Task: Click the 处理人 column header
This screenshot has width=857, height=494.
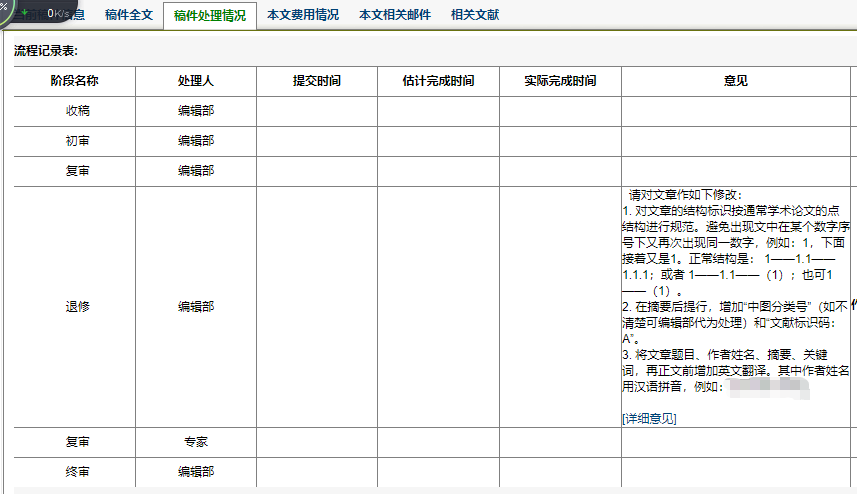Action: (196, 81)
